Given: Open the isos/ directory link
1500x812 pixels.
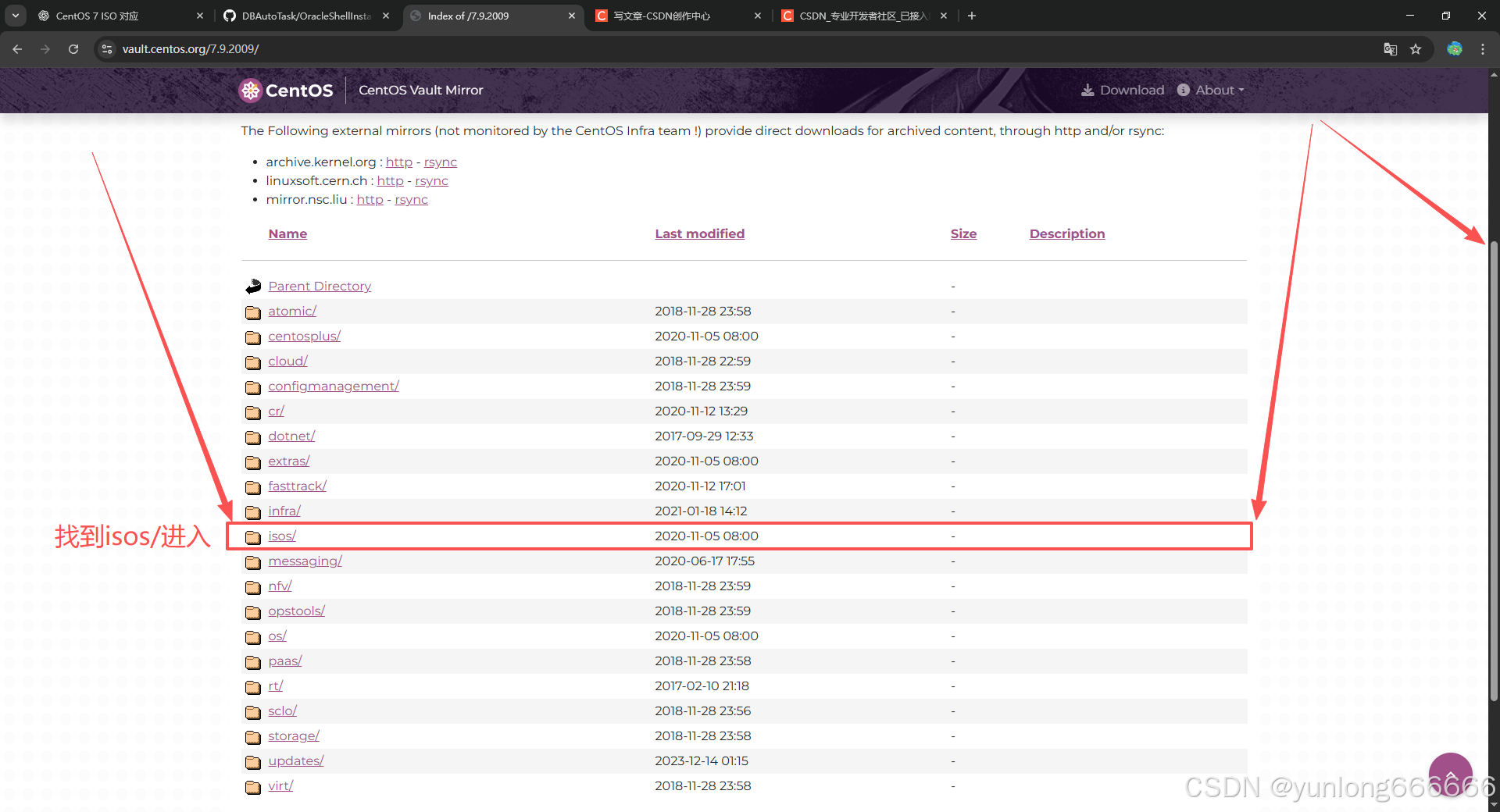Looking at the screenshot, I should coord(281,536).
